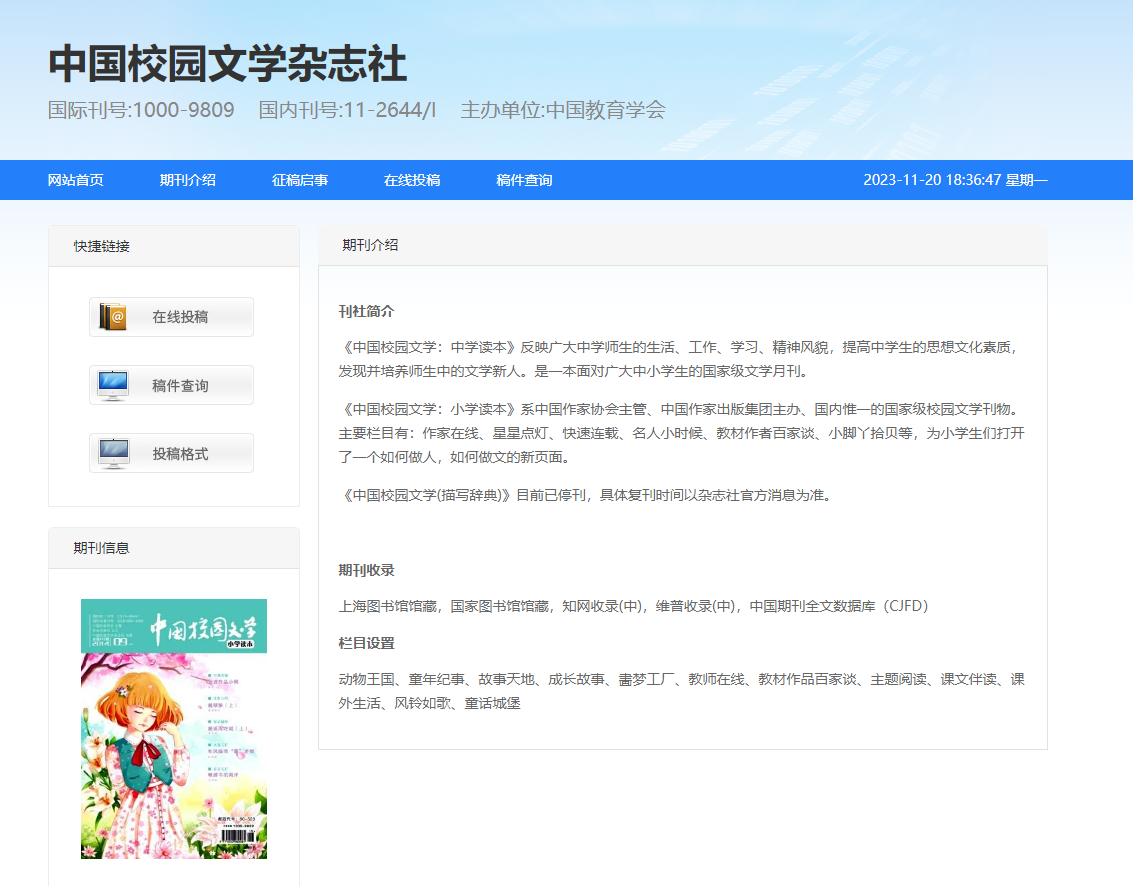The height and width of the screenshot is (886, 1133).
Task: Go to 征稿启事 in the navigation bar
Action: [300, 180]
